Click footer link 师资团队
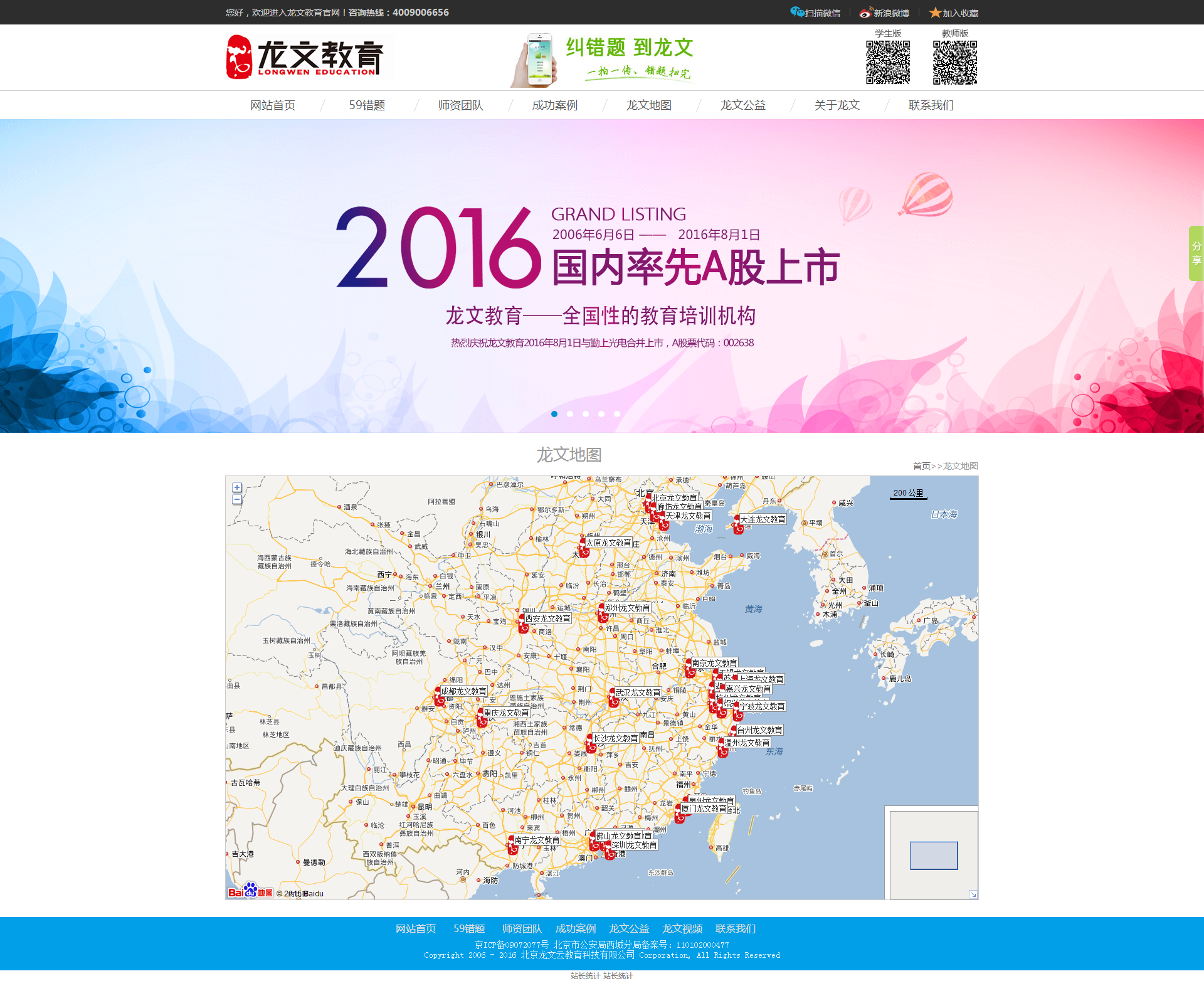 coord(522,929)
